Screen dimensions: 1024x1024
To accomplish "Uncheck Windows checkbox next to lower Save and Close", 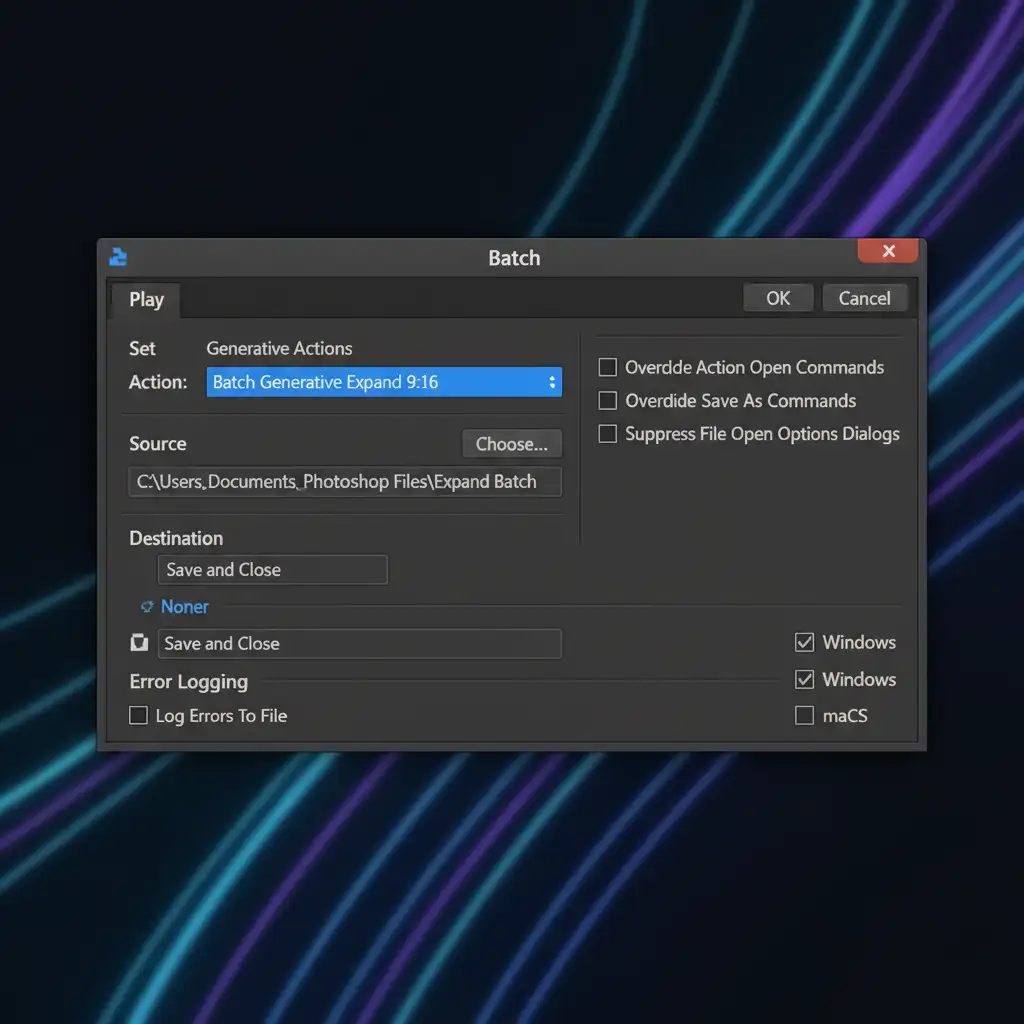I will coord(804,643).
